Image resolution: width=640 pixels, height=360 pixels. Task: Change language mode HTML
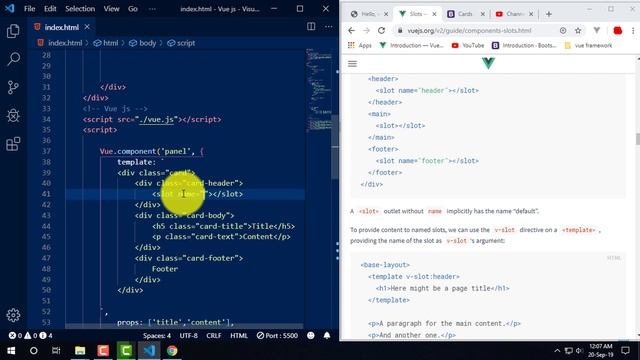click(239, 336)
